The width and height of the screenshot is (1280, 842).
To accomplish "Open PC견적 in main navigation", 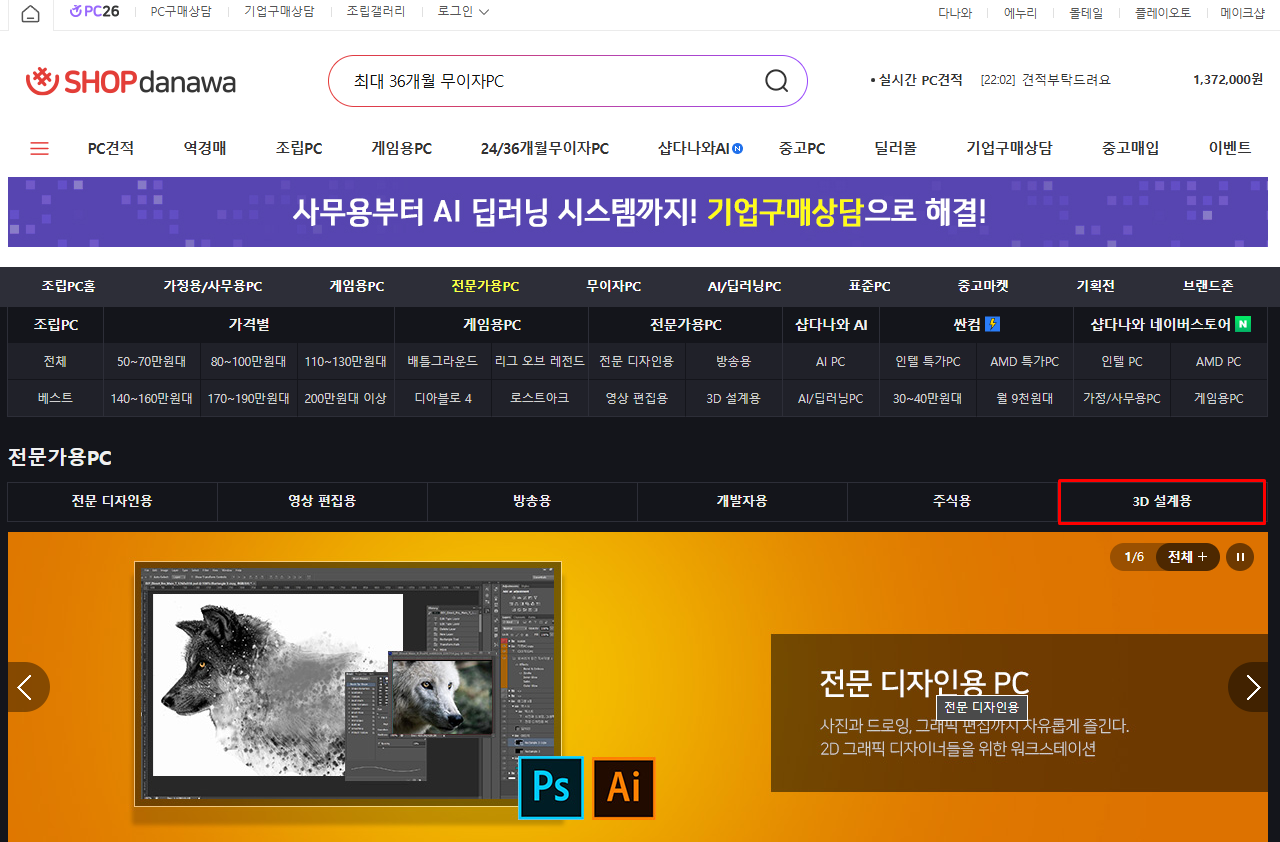I will coord(111,148).
